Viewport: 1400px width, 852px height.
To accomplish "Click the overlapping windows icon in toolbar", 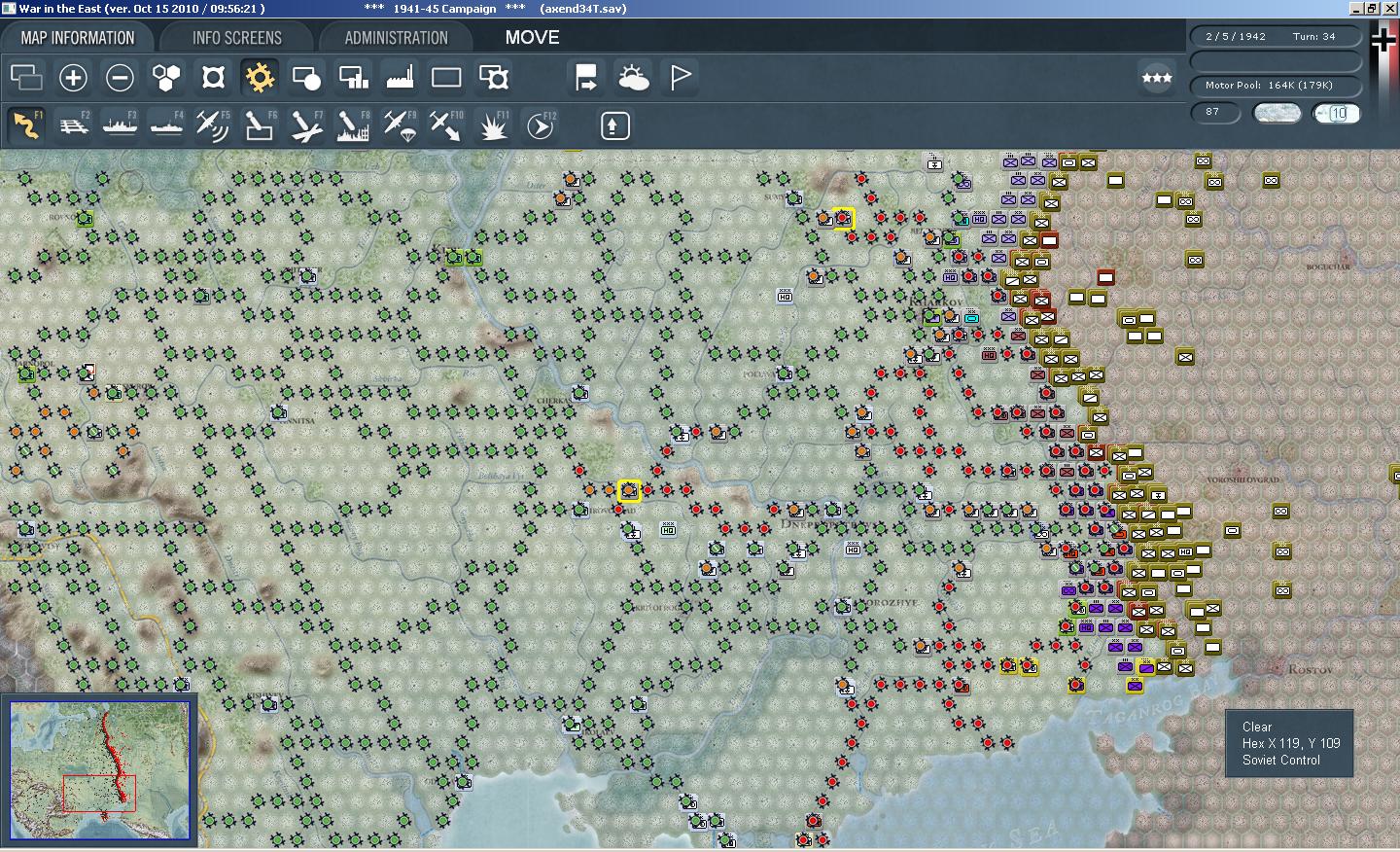I will click(x=26, y=78).
